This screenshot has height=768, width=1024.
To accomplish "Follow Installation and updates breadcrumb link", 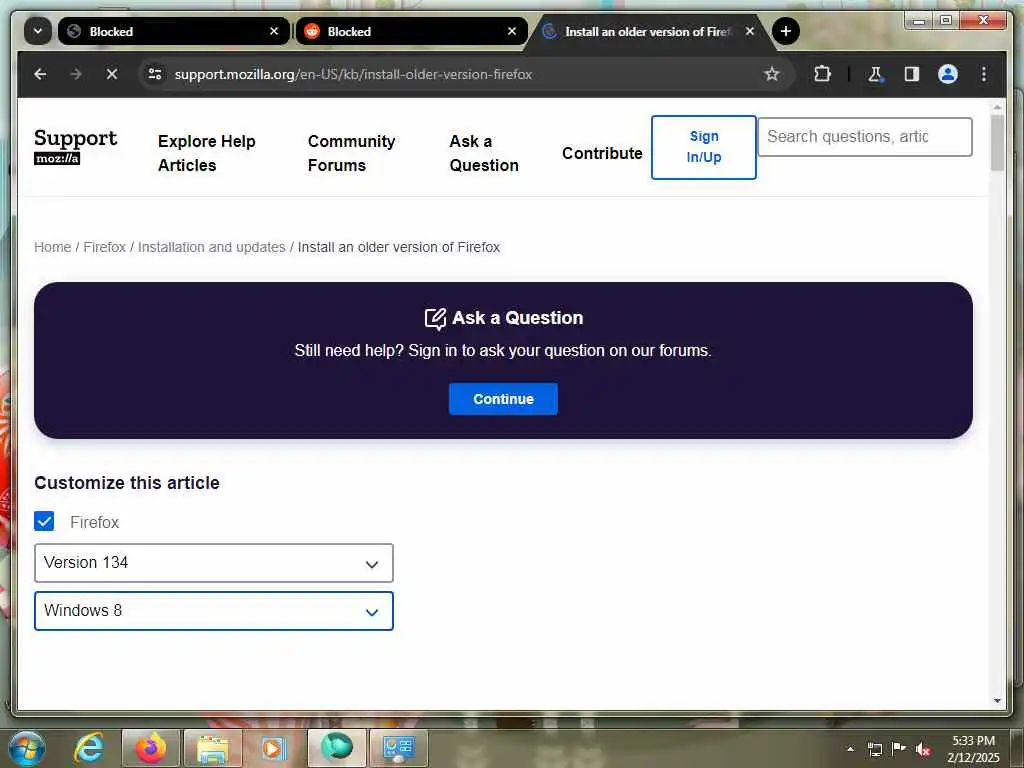I will (x=212, y=248).
